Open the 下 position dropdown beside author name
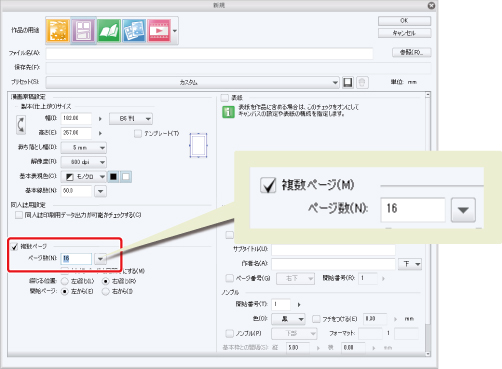The width and height of the screenshot is (502, 369). click(x=410, y=264)
